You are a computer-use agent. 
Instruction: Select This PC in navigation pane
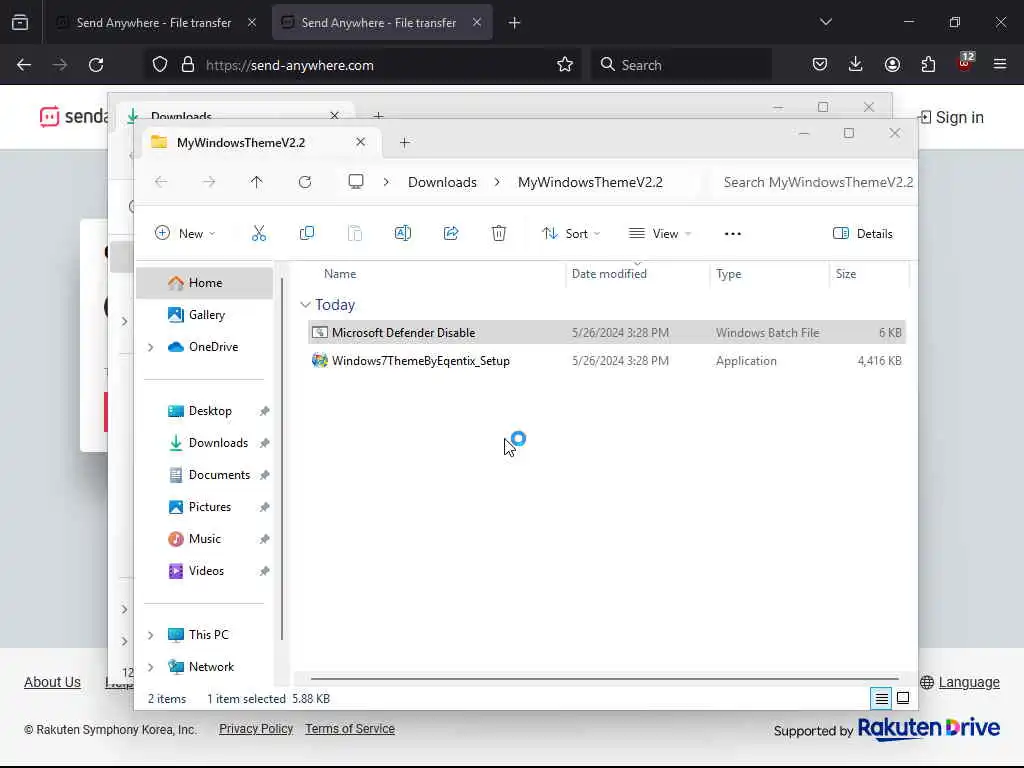[204, 635]
